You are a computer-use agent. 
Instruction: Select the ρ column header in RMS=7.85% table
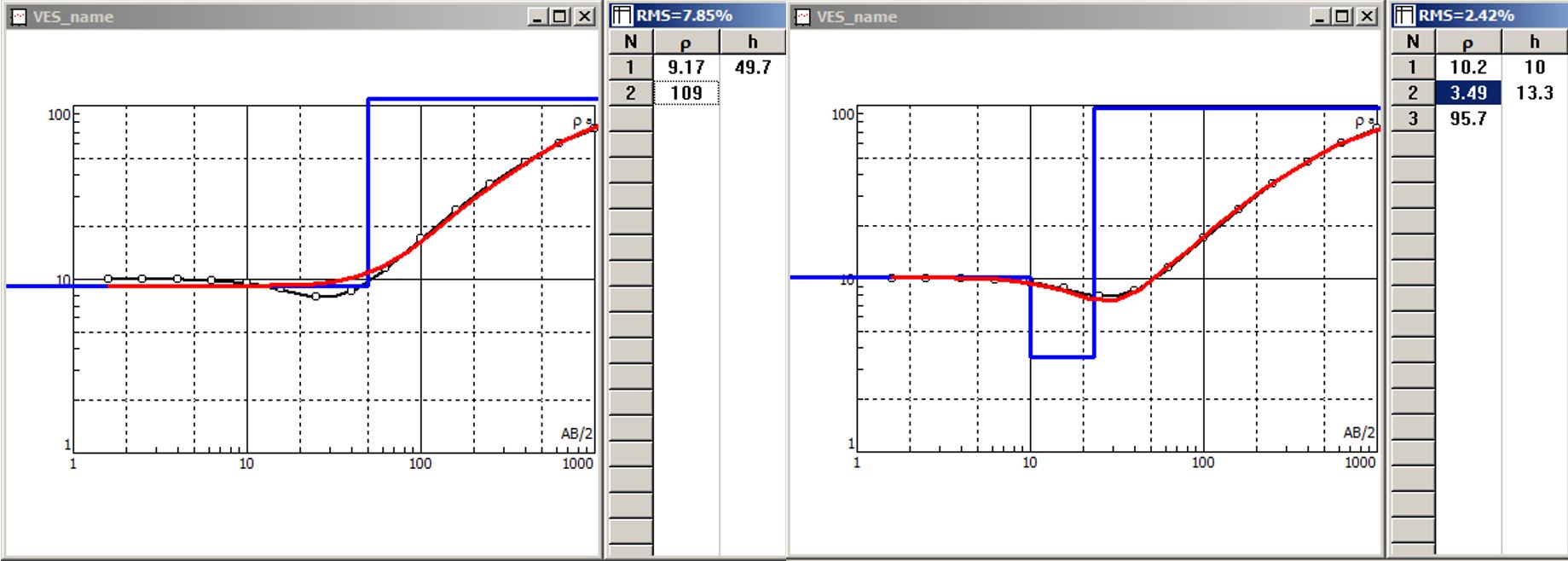[x=686, y=42]
